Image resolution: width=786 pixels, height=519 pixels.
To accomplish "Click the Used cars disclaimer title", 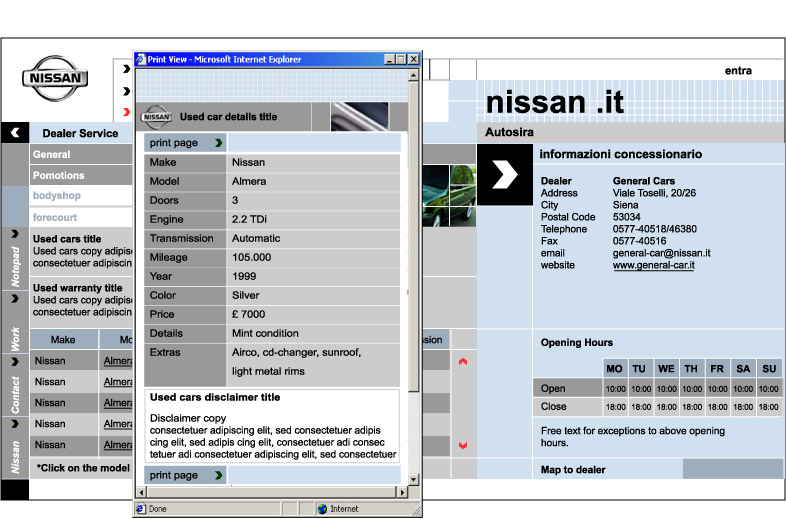I will pos(215,397).
